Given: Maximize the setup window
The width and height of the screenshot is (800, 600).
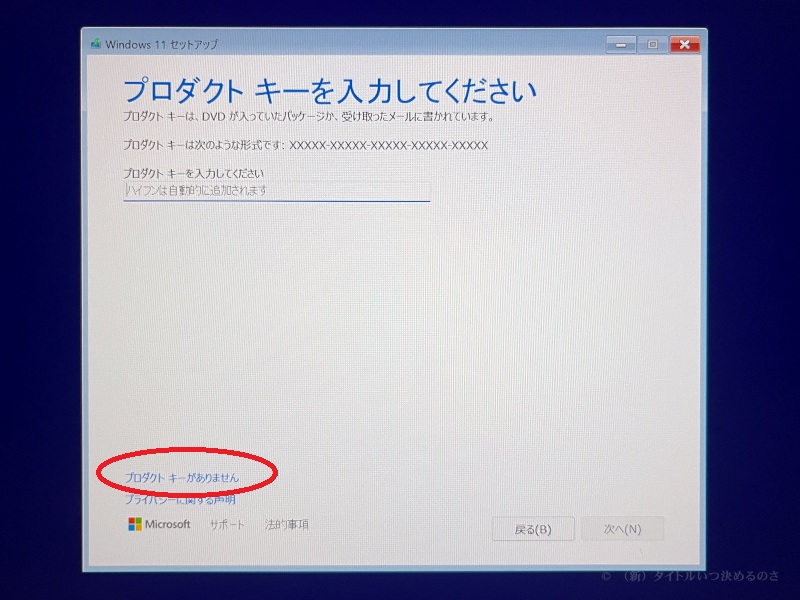Looking at the screenshot, I should point(653,44).
